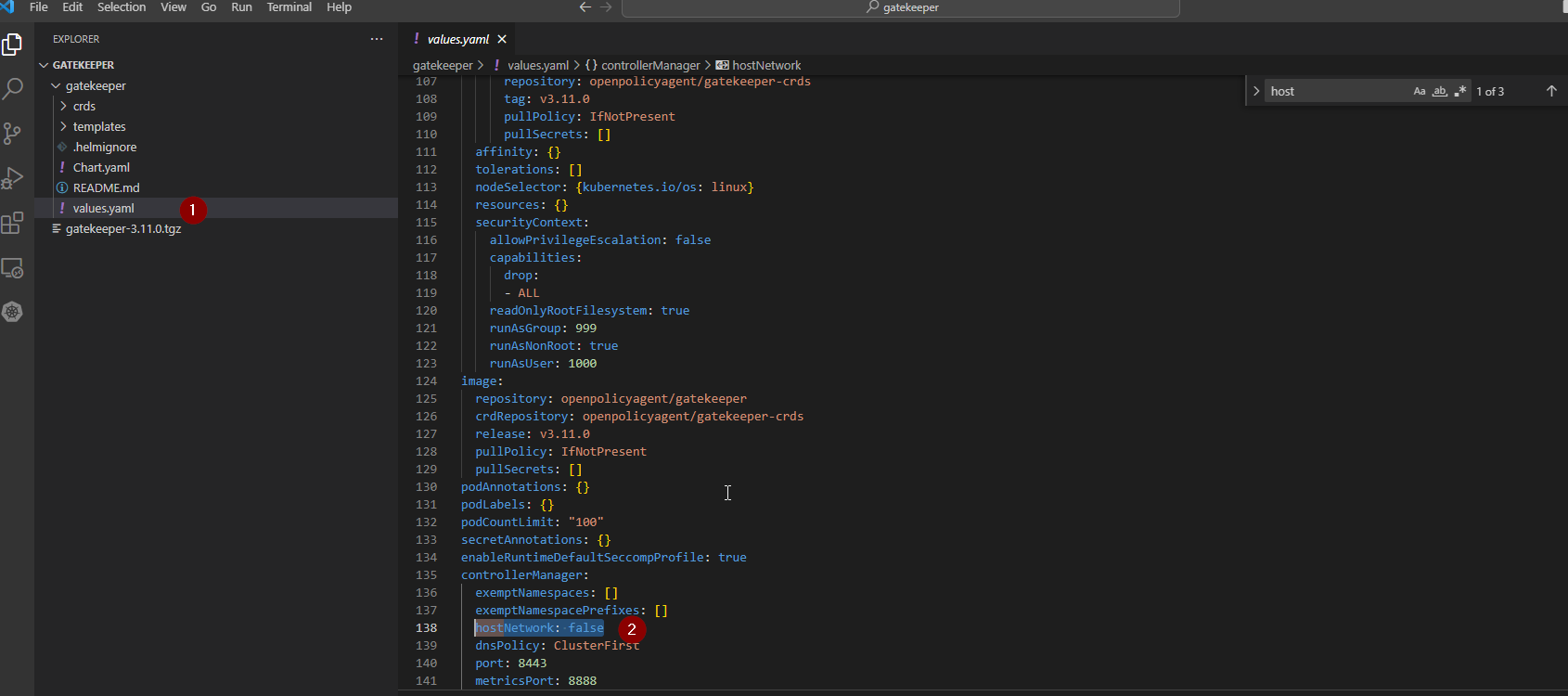1568x696 pixels.
Task: Click the dnsPolicy: ClusterFirst line
Action: pos(558,646)
